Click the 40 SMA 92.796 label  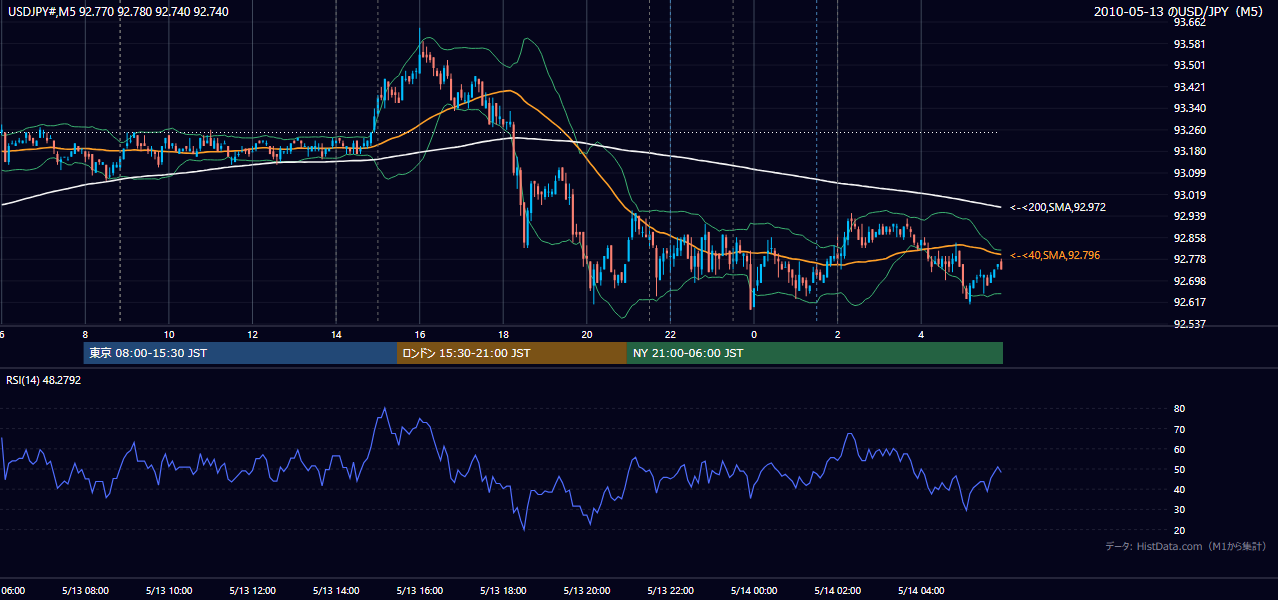(x=1055, y=255)
